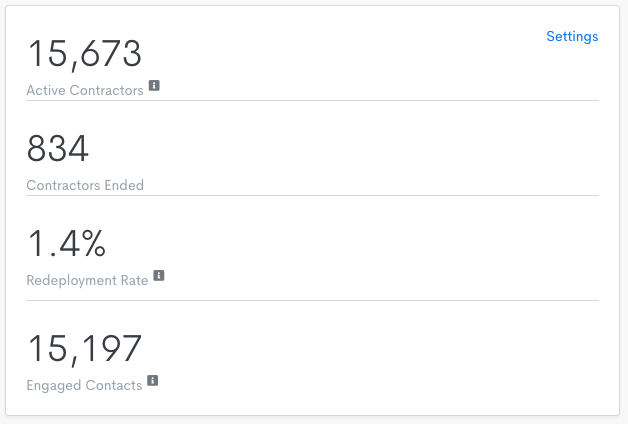This screenshot has width=628, height=424.
Task: Click the Engaged Contacts label
Action: coord(84,385)
